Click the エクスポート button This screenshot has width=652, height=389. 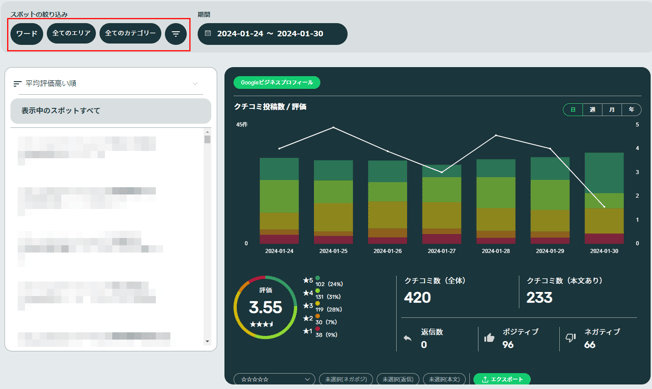click(x=502, y=379)
